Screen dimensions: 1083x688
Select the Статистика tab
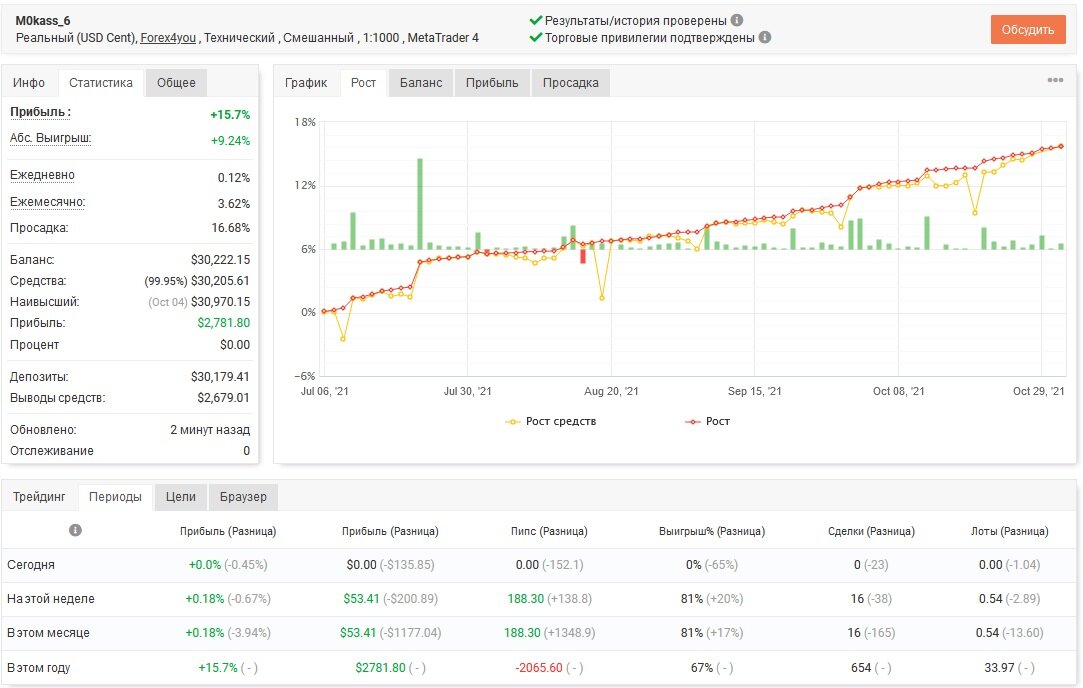tap(101, 83)
